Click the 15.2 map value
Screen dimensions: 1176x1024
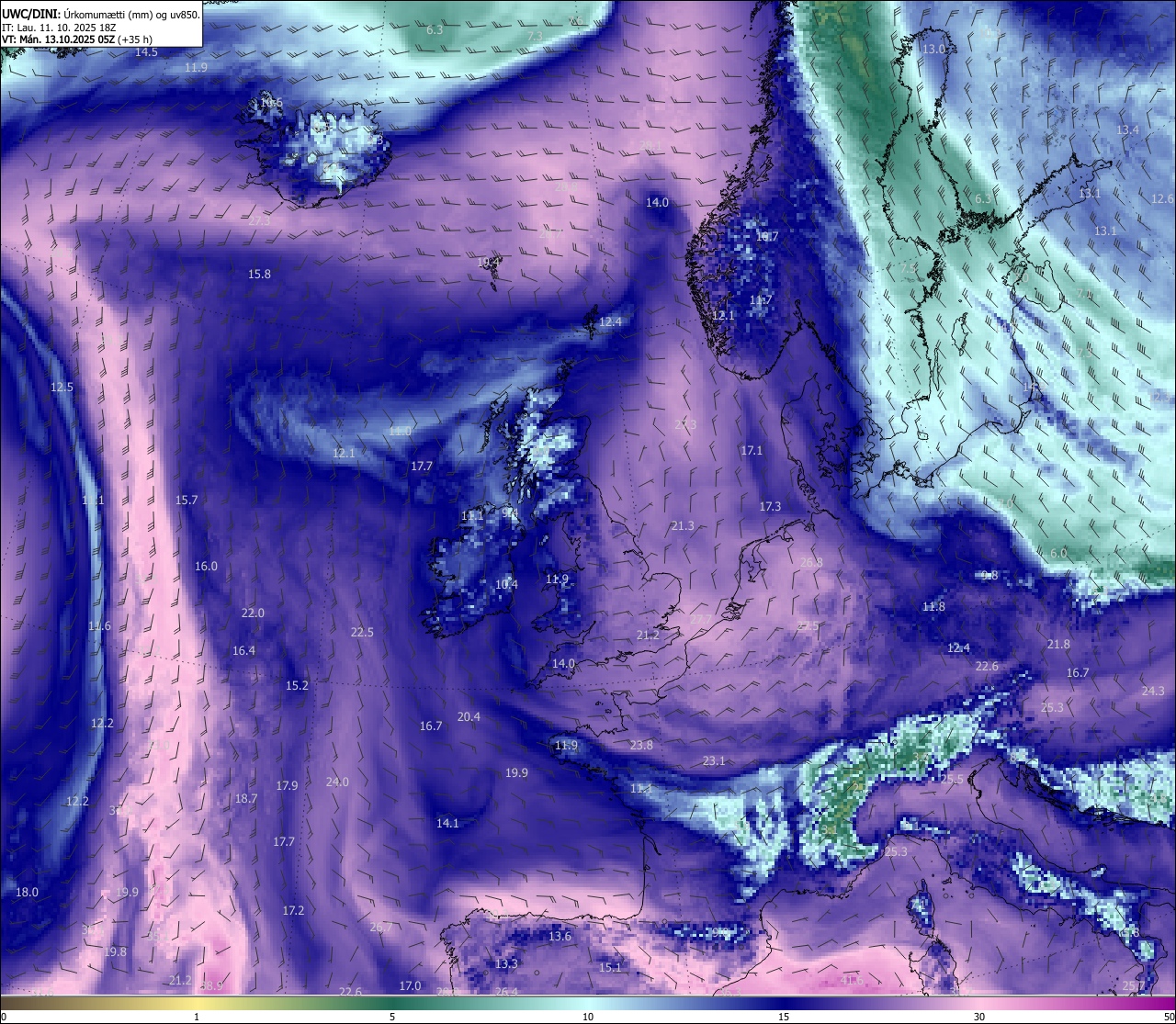pyautogui.click(x=297, y=686)
